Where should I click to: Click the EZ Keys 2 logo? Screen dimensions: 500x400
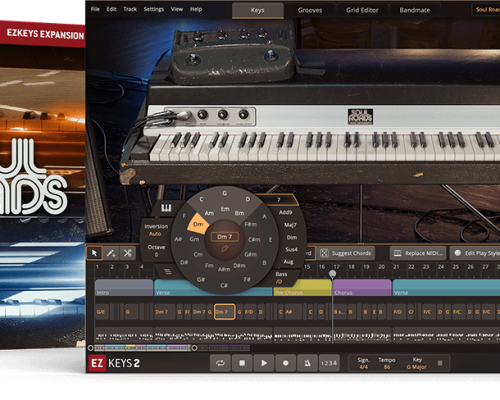[114, 363]
